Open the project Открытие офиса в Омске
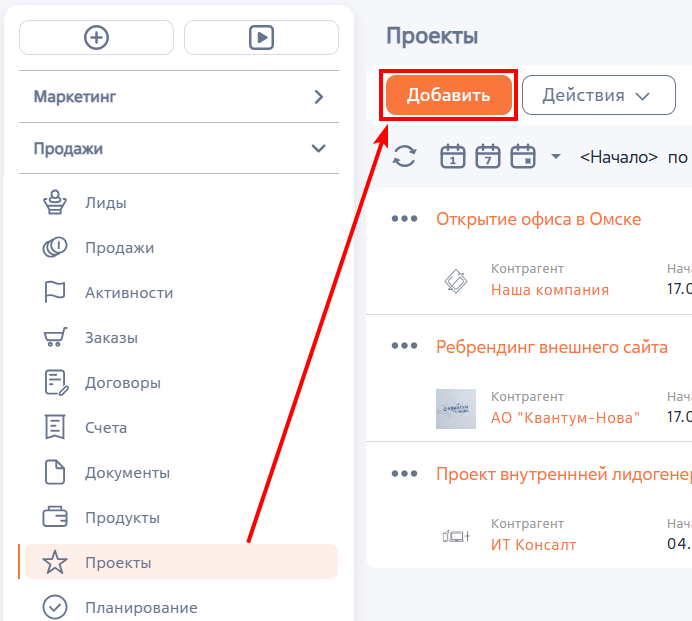This screenshot has height=621, width=692. [x=538, y=219]
